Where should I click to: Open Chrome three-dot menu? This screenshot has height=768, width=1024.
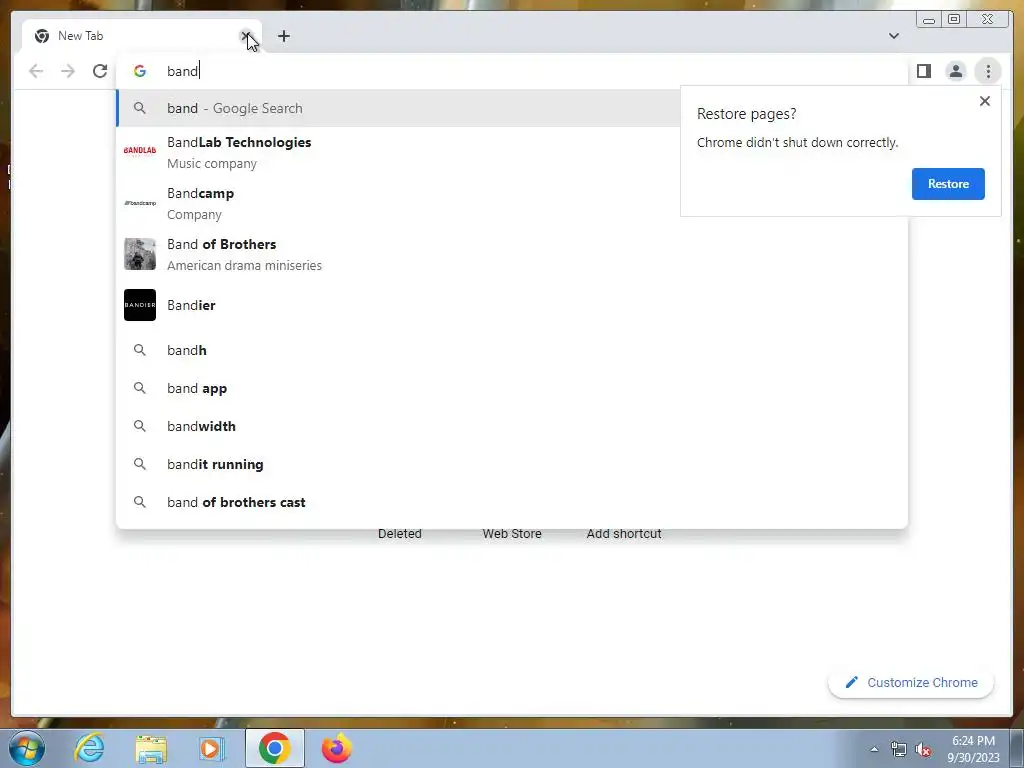click(x=988, y=71)
